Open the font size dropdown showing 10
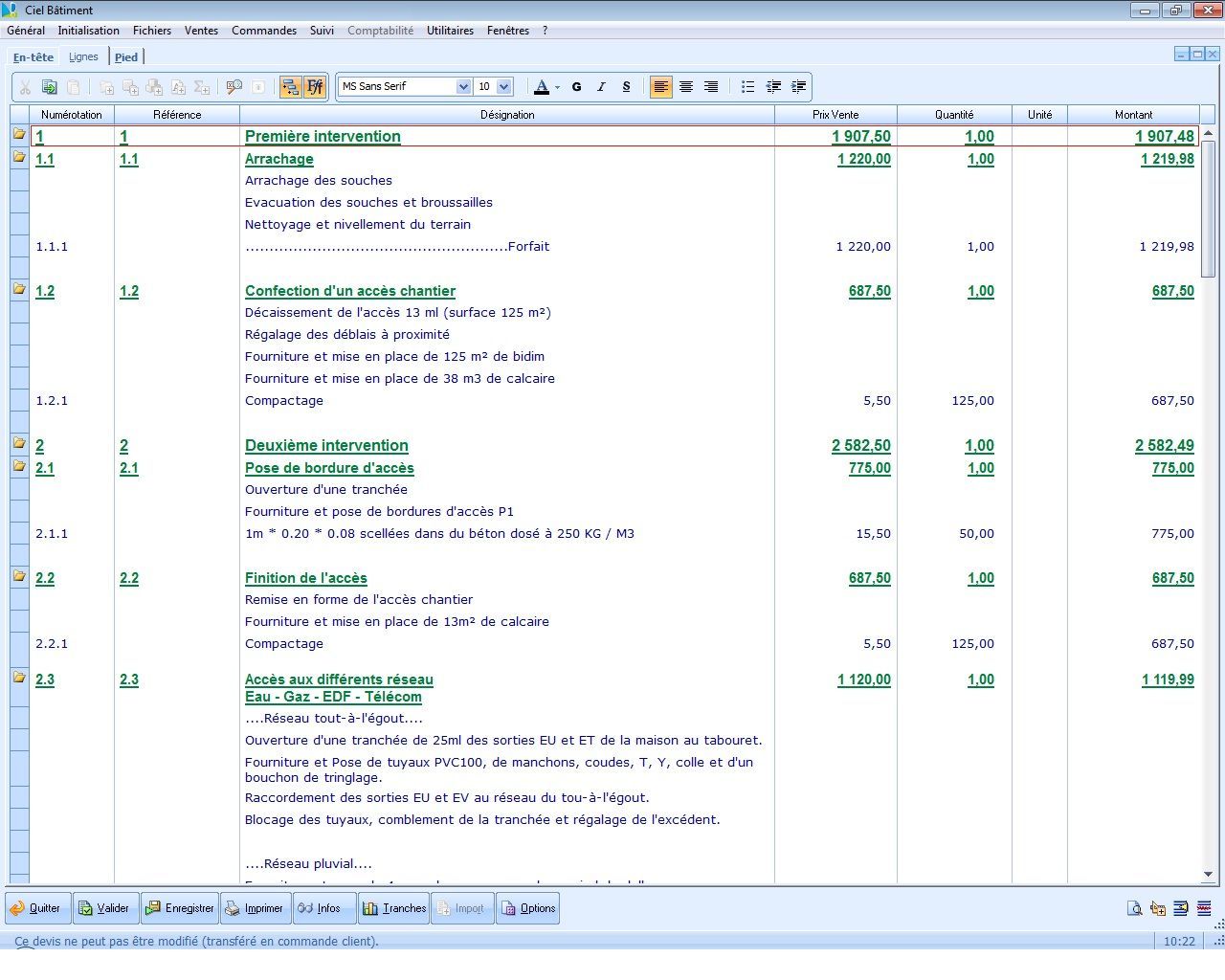Image resolution: width=1225 pixels, height=980 pixels. pyautogui.click(x=504, y=87)
